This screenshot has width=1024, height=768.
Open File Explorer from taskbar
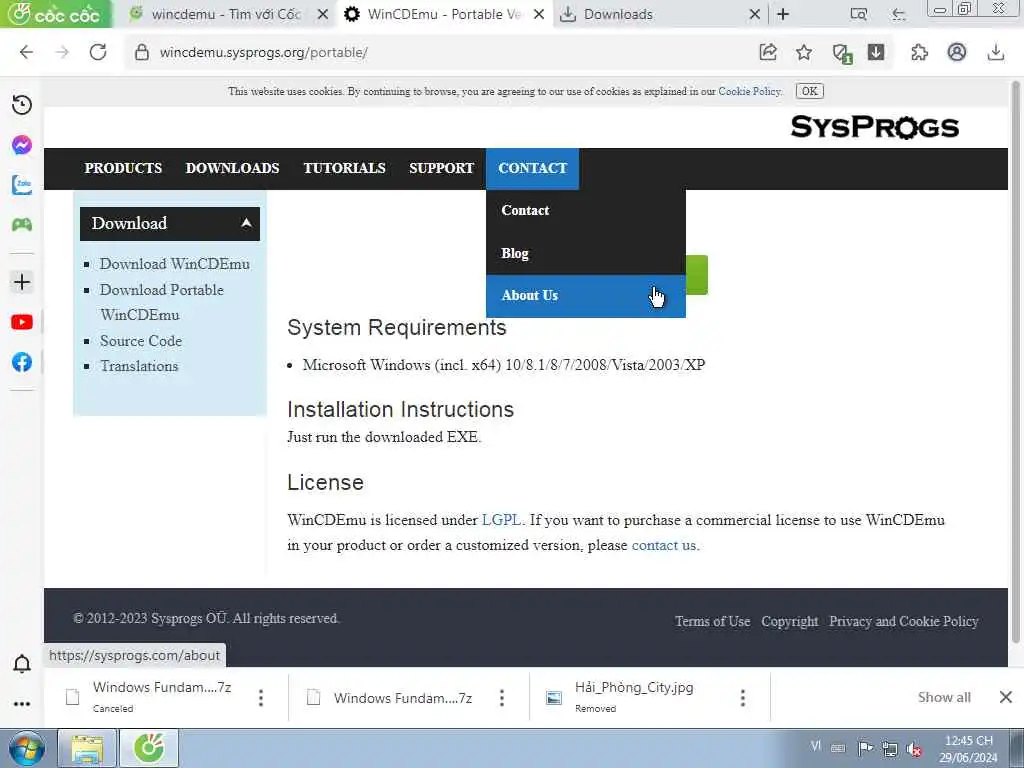(87, 748)
